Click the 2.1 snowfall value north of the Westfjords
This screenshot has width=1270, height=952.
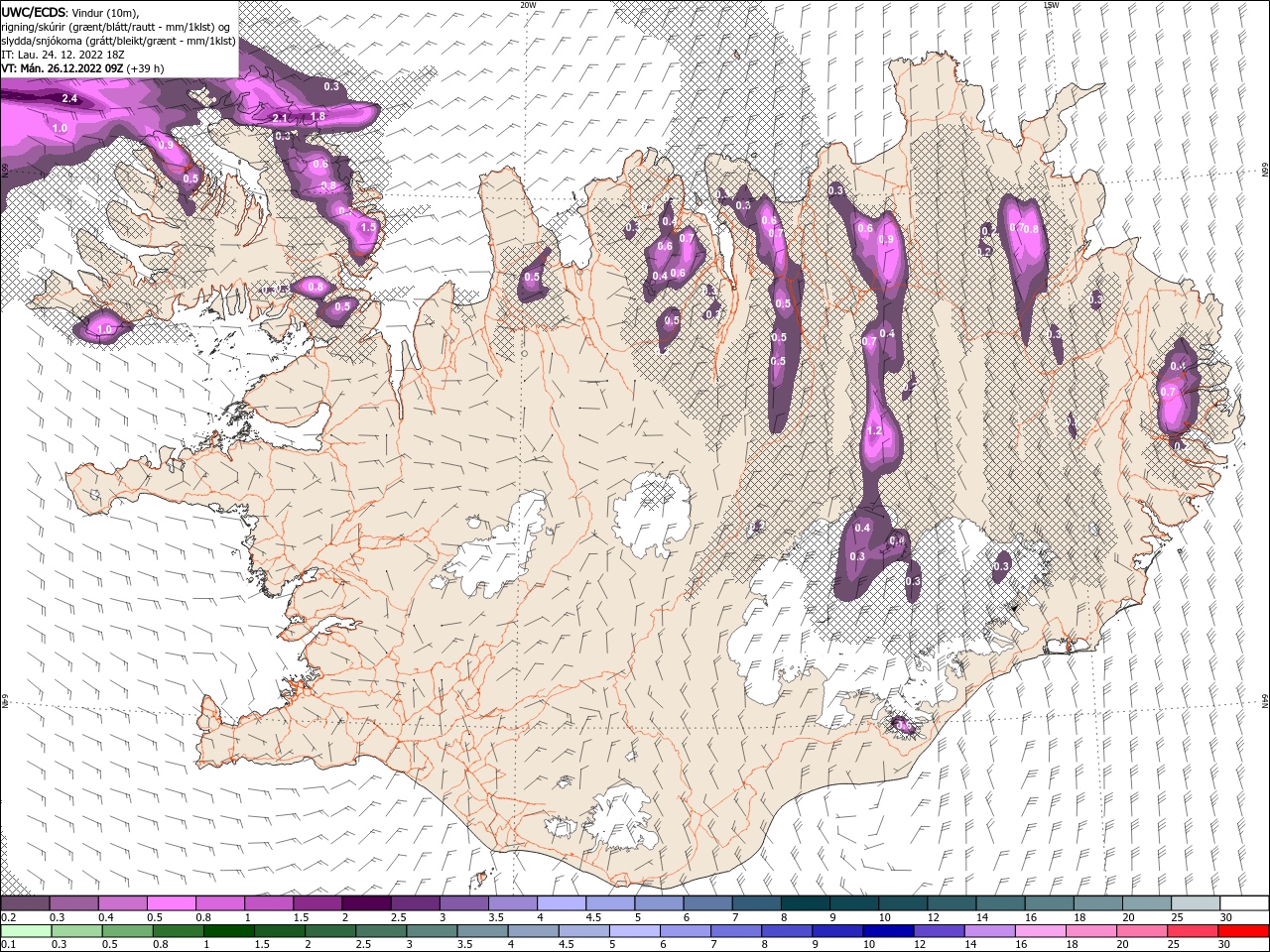(280, 118)
